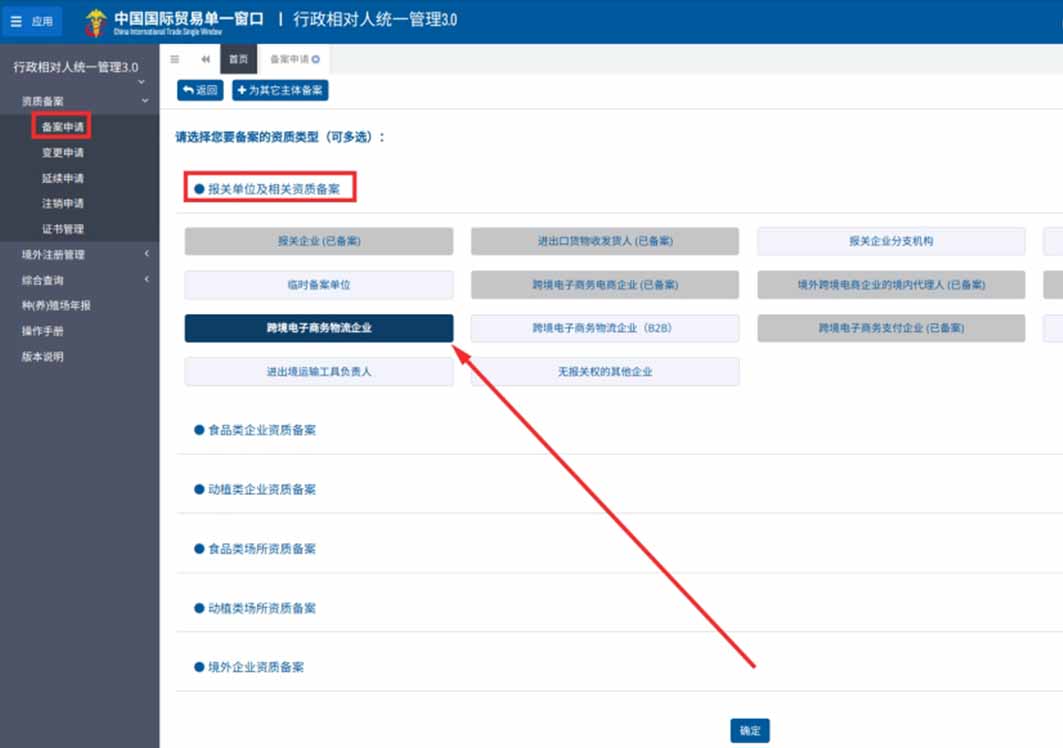Open 证书管理 in the sidebar
Screen dimensions: 1063x748
click(x=62, y=229)
